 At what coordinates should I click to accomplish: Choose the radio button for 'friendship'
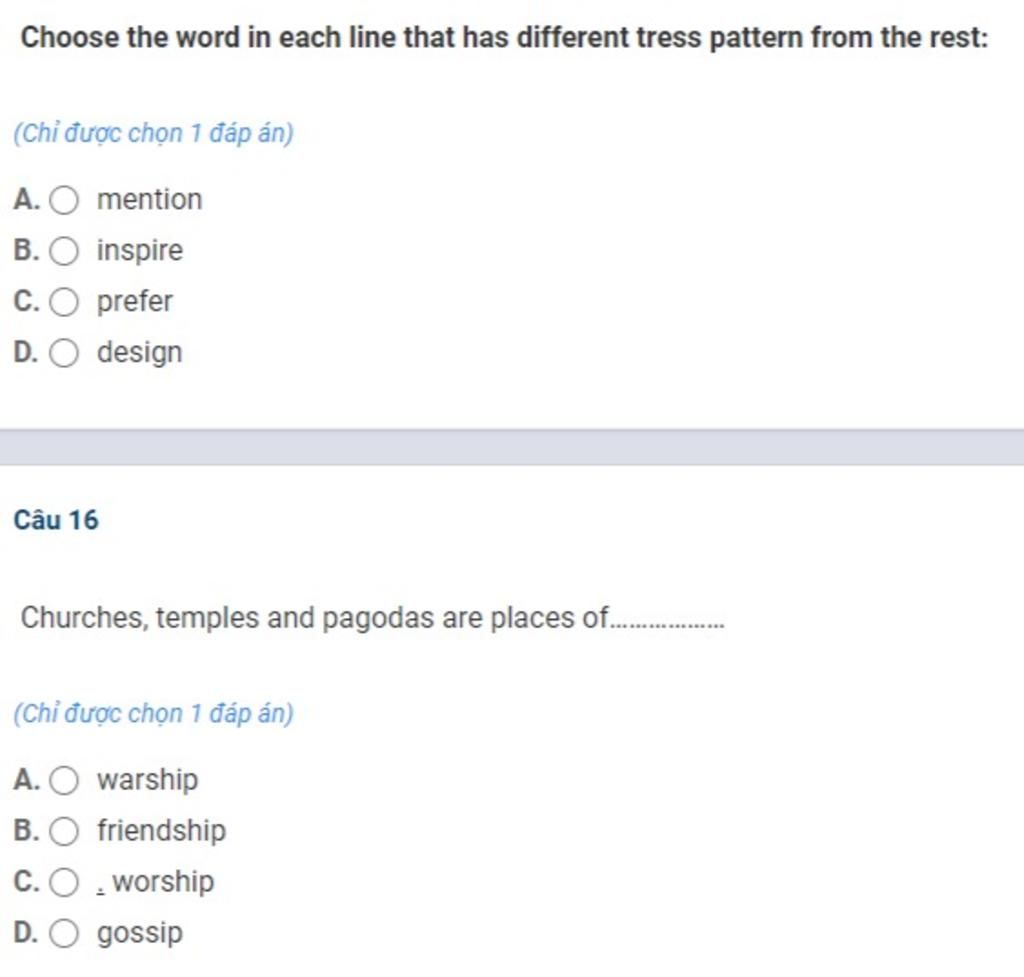click(64, 831)
